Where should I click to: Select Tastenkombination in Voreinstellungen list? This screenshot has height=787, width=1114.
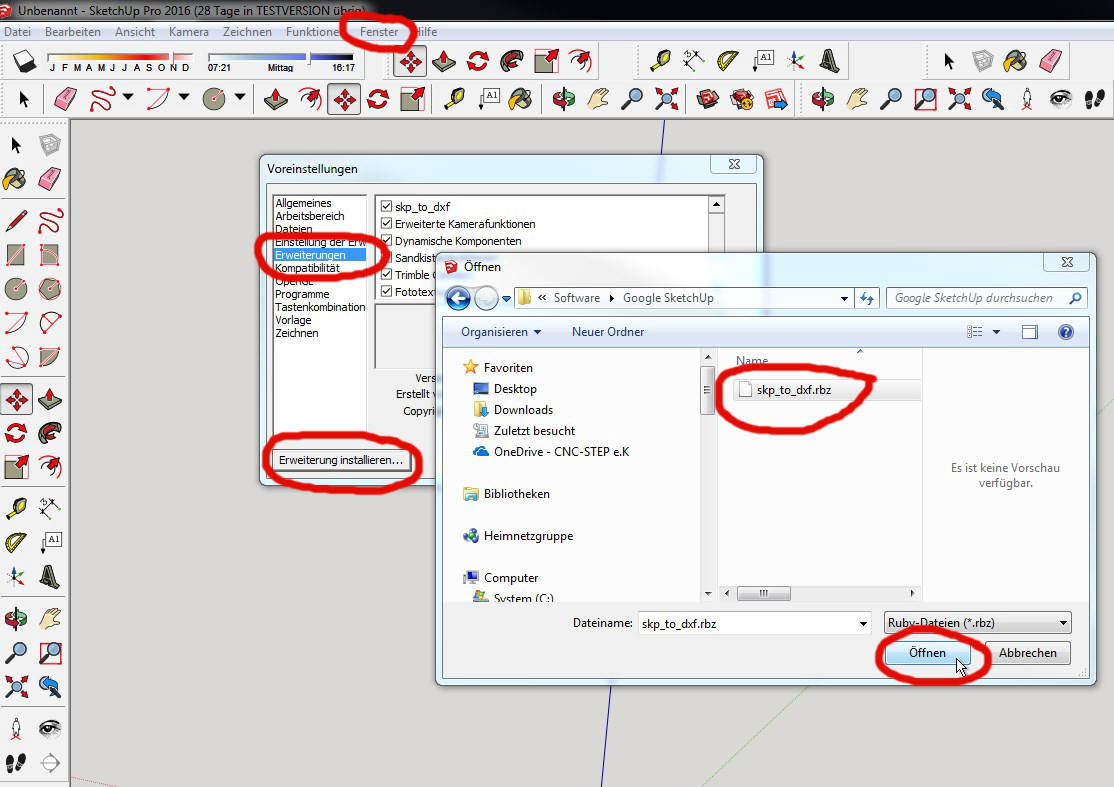pos(320,307)
